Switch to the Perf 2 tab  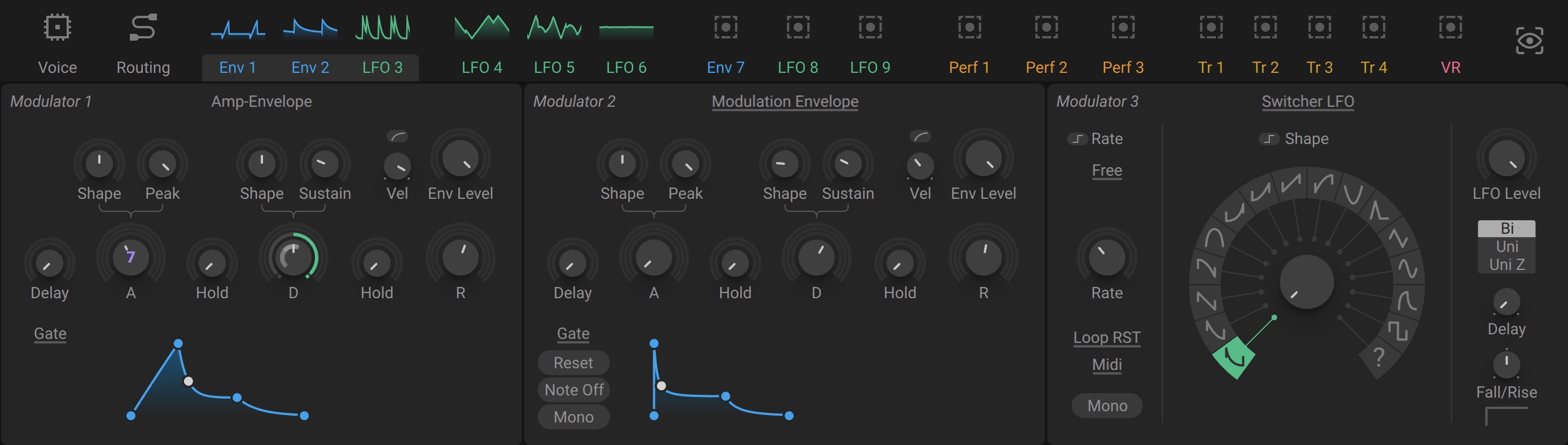tap(1046, 67)
